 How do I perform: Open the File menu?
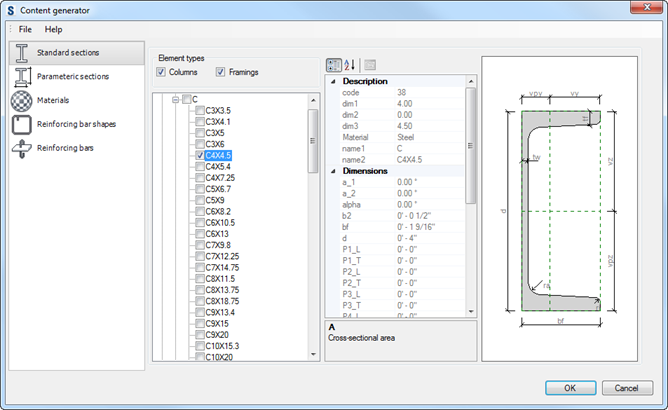tap(25, 29)
